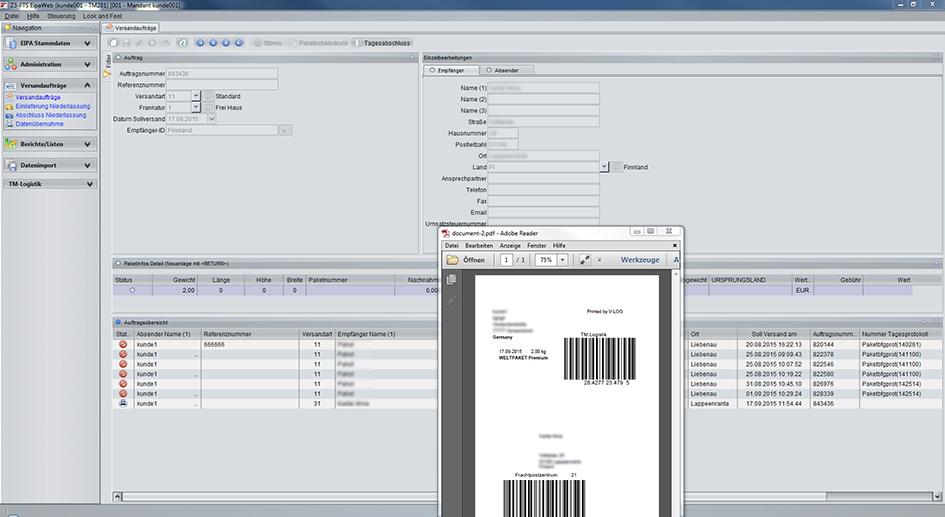Click the Storno button
Image resolution: width=945 pixels, height=517 pixels.
tap(268, 43)
